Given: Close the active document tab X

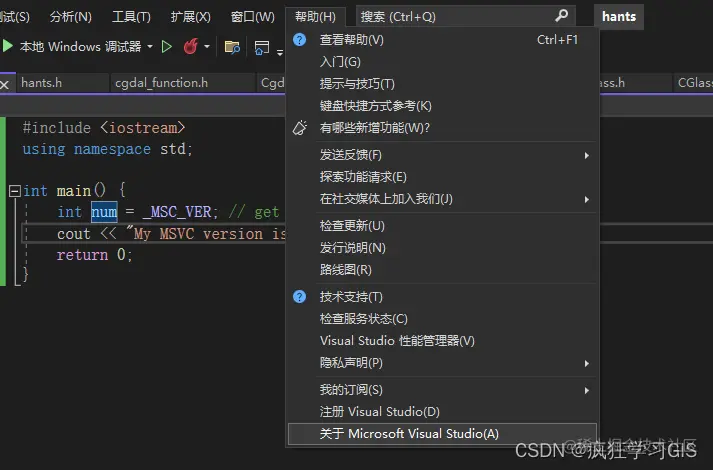Looking at the screenshot, I should [5, 85].
